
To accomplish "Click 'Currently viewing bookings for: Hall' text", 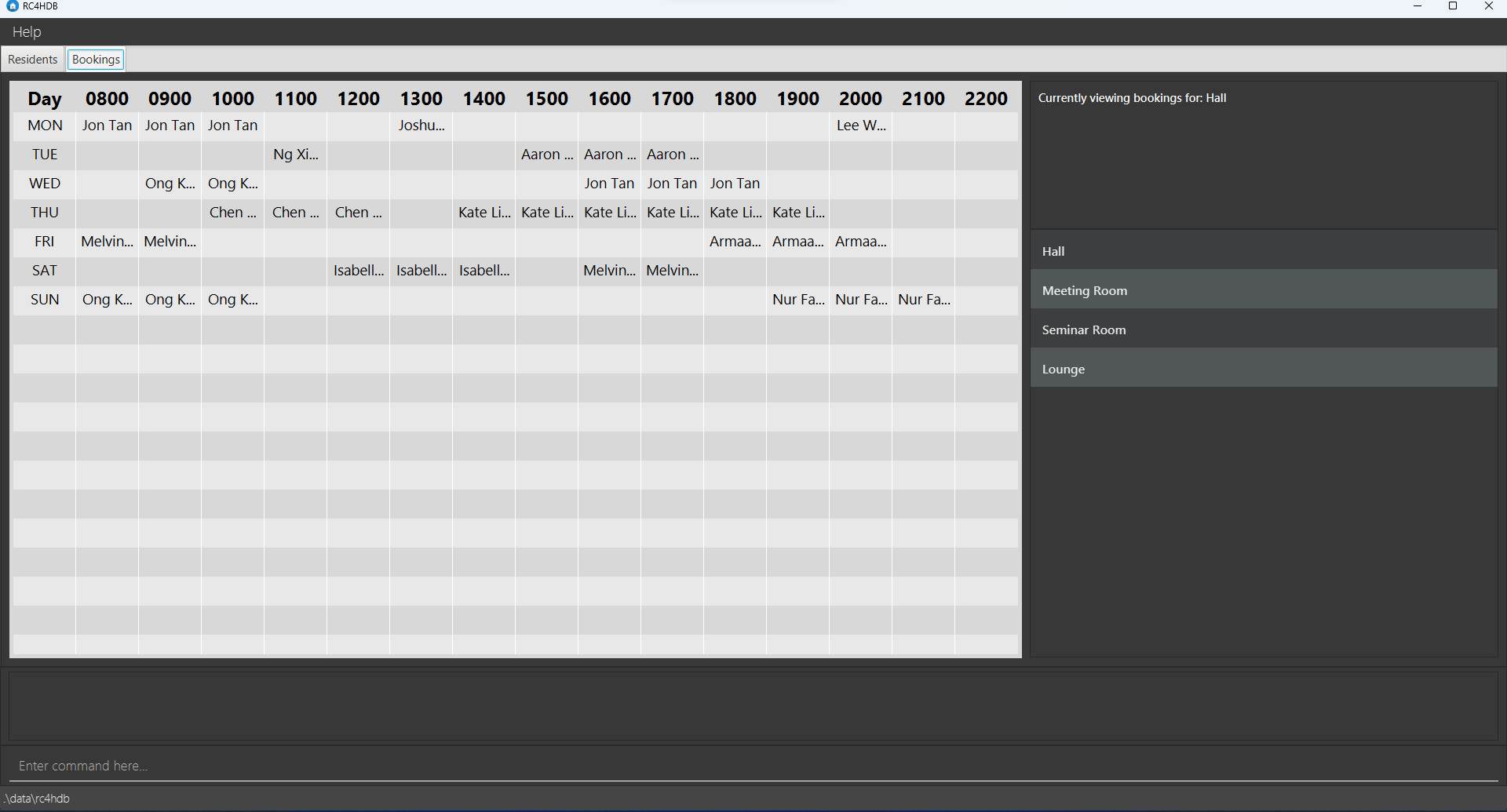I will coord(1132,98).
